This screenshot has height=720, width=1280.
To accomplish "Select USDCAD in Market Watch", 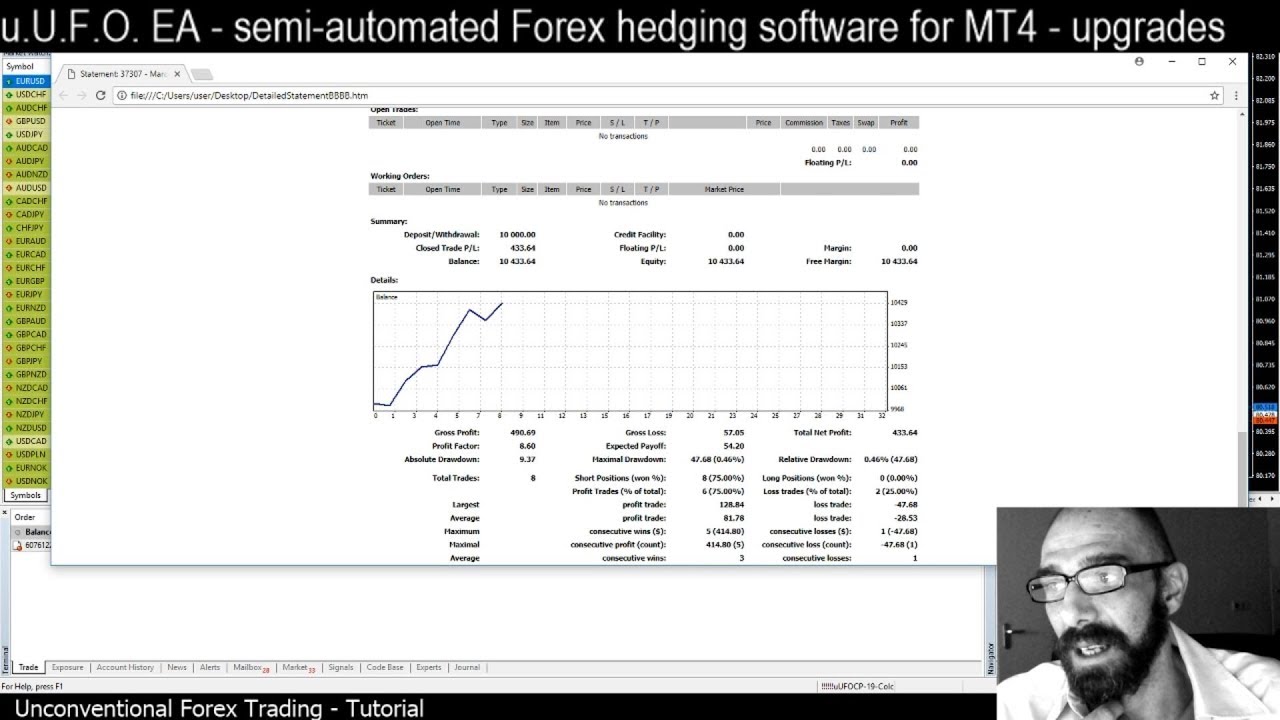I will 26,441.
